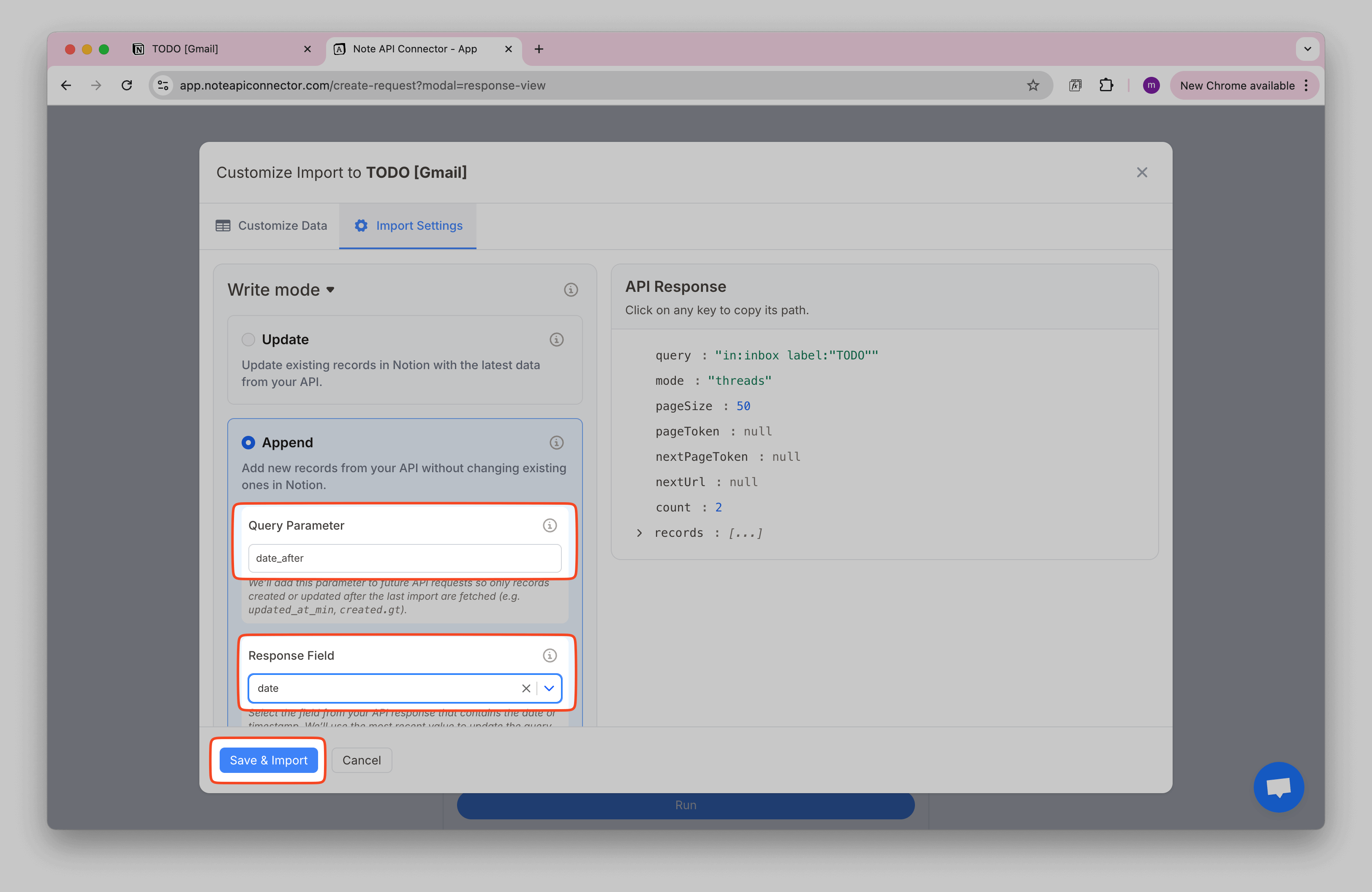1372x892 pixels.
Task: Switch to the Import Settings tab
Action: click(408, 226)
